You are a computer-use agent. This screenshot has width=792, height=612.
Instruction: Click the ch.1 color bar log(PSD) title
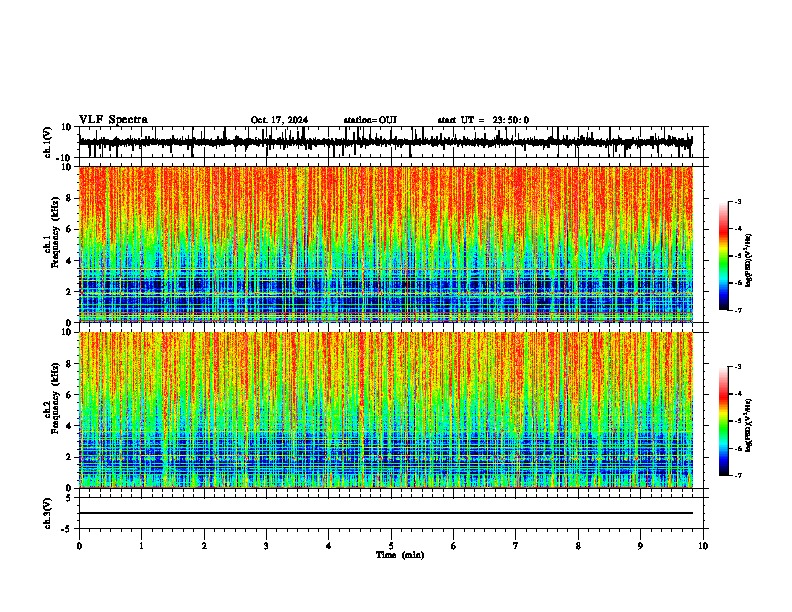coord(749,260)
